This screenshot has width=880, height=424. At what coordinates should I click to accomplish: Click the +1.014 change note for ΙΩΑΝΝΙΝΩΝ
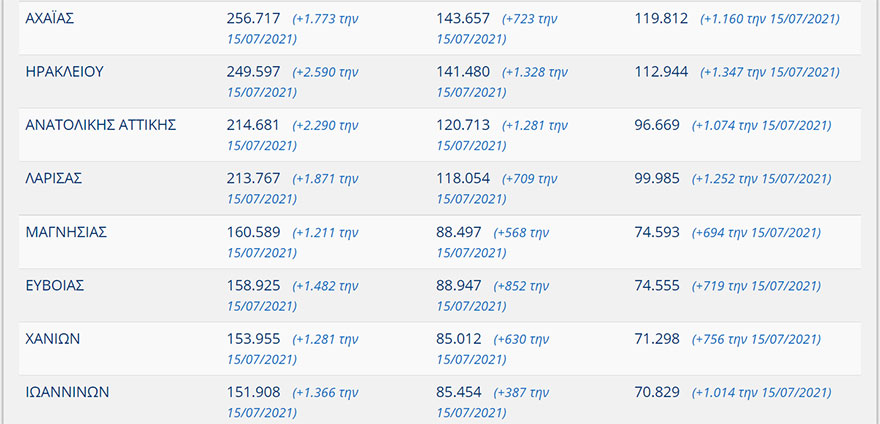pyautogui.click(x=765, y=393)
